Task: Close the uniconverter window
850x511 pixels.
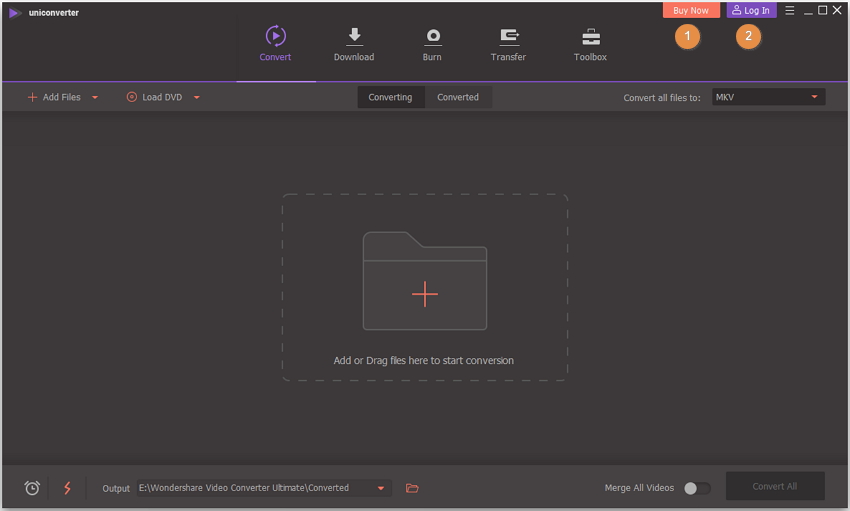Action: point(837,10)
